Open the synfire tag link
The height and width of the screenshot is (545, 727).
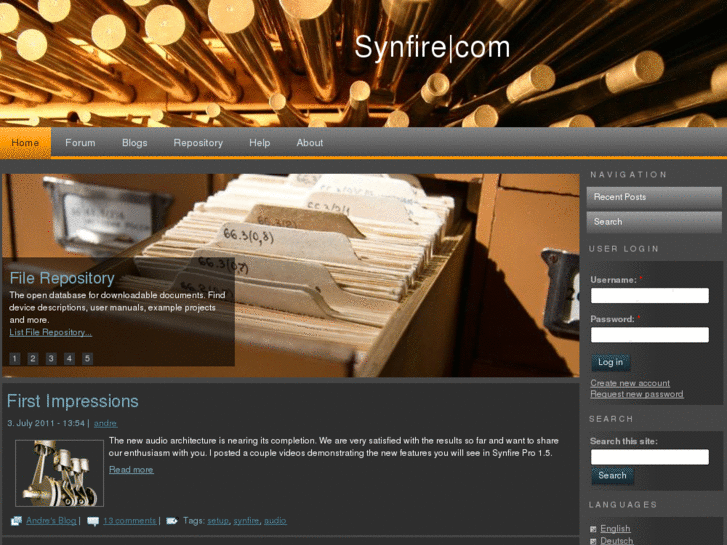(x=246, y=521)
